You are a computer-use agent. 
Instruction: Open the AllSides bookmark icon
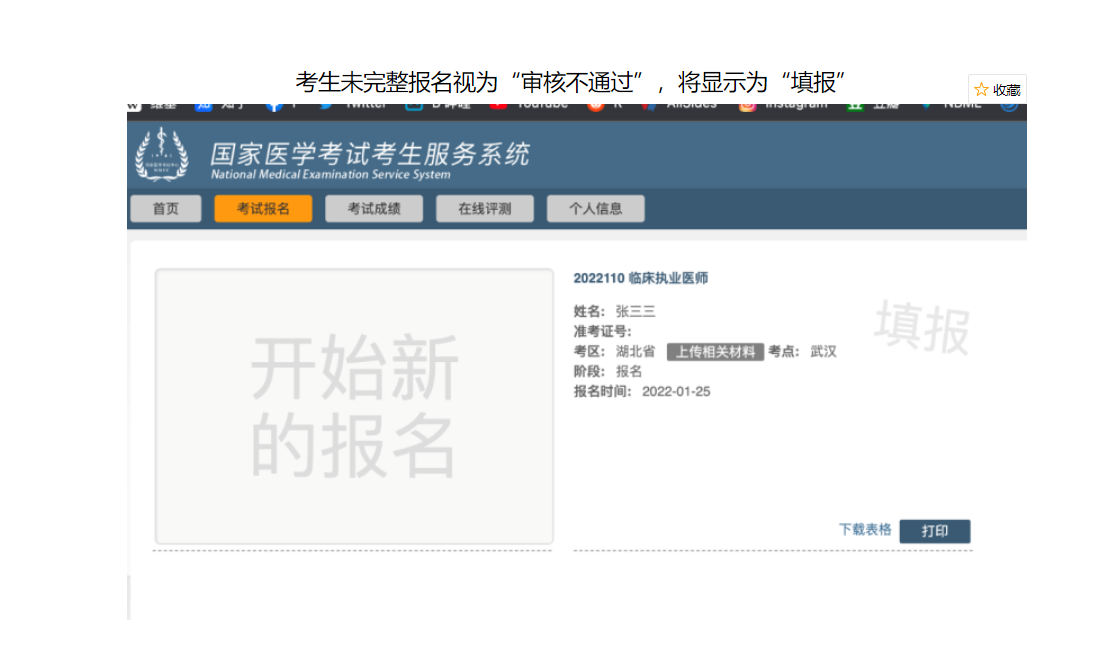[648, 105]
